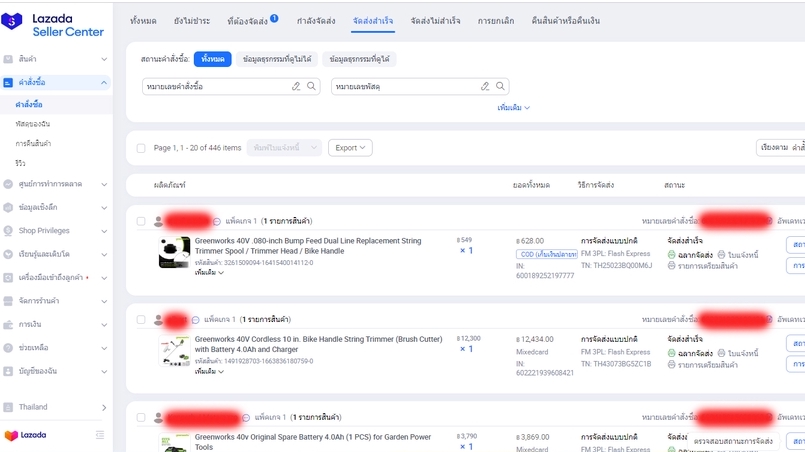Switch to the กำลังจัดส่ง tab
This screenshot has width=805, height=452.
coord(316,21)
